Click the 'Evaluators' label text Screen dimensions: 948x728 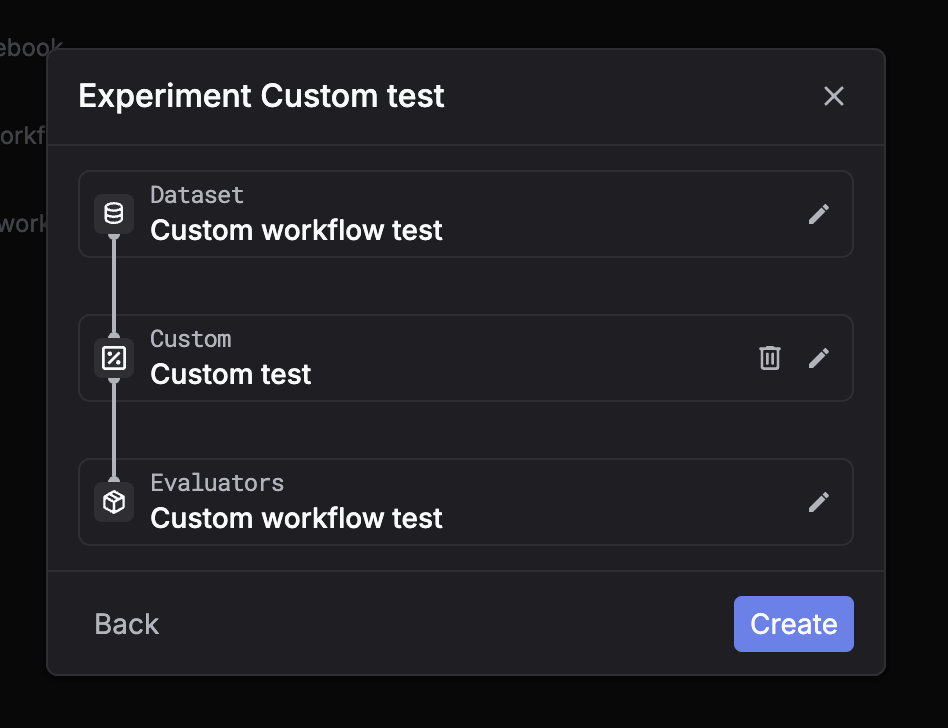pos(217,483)
